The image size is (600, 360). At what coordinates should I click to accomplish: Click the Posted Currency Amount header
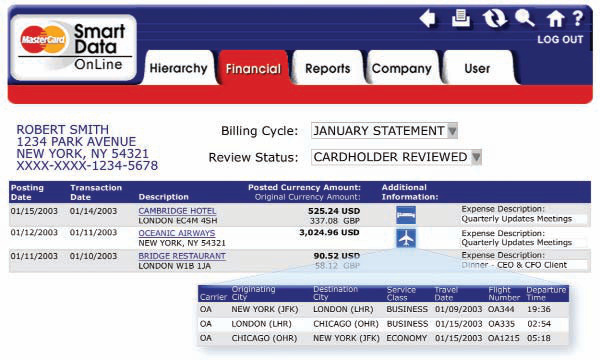304,187
